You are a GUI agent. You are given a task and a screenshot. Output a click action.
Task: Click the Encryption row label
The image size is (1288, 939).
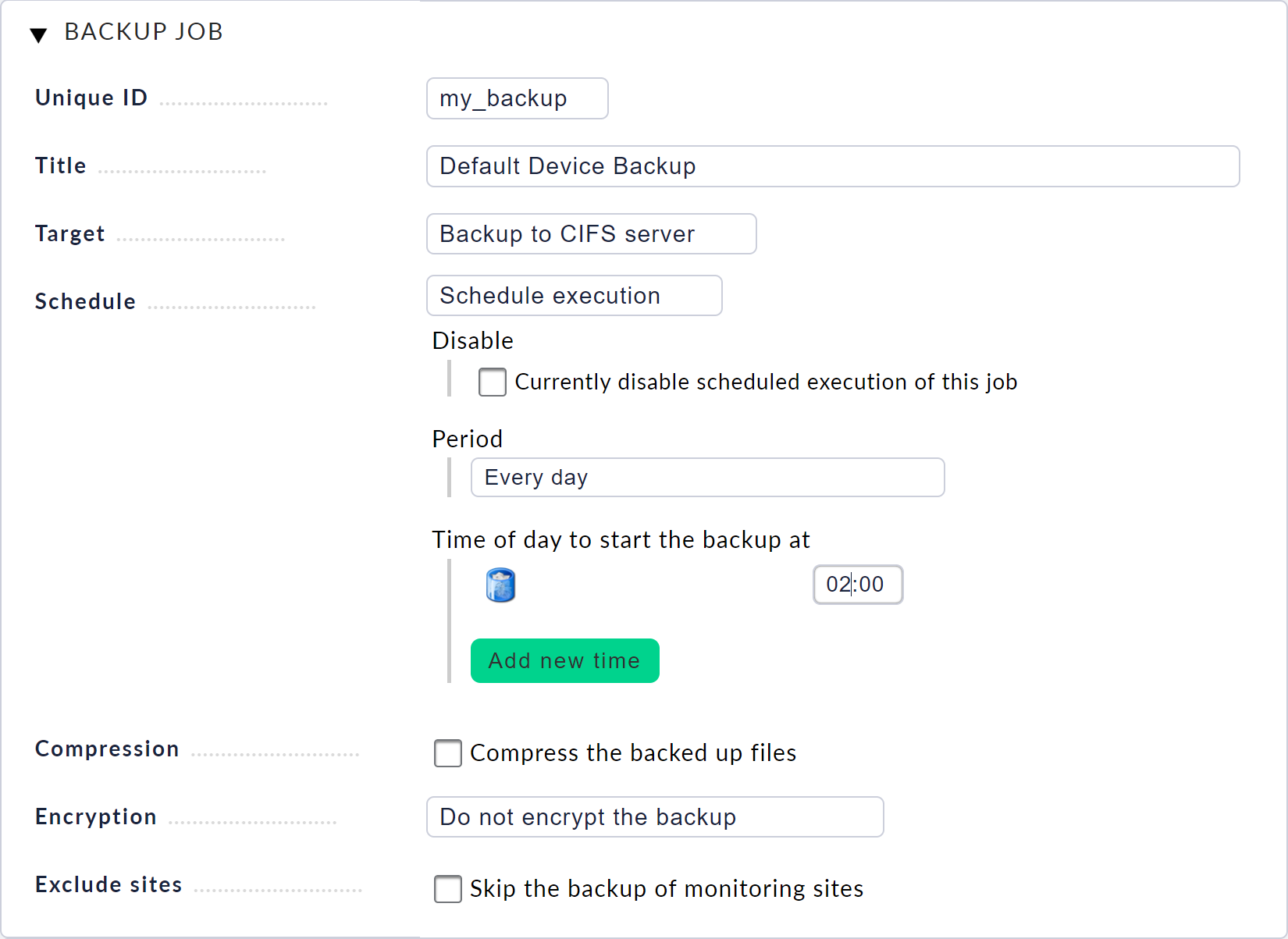(96, 816)
